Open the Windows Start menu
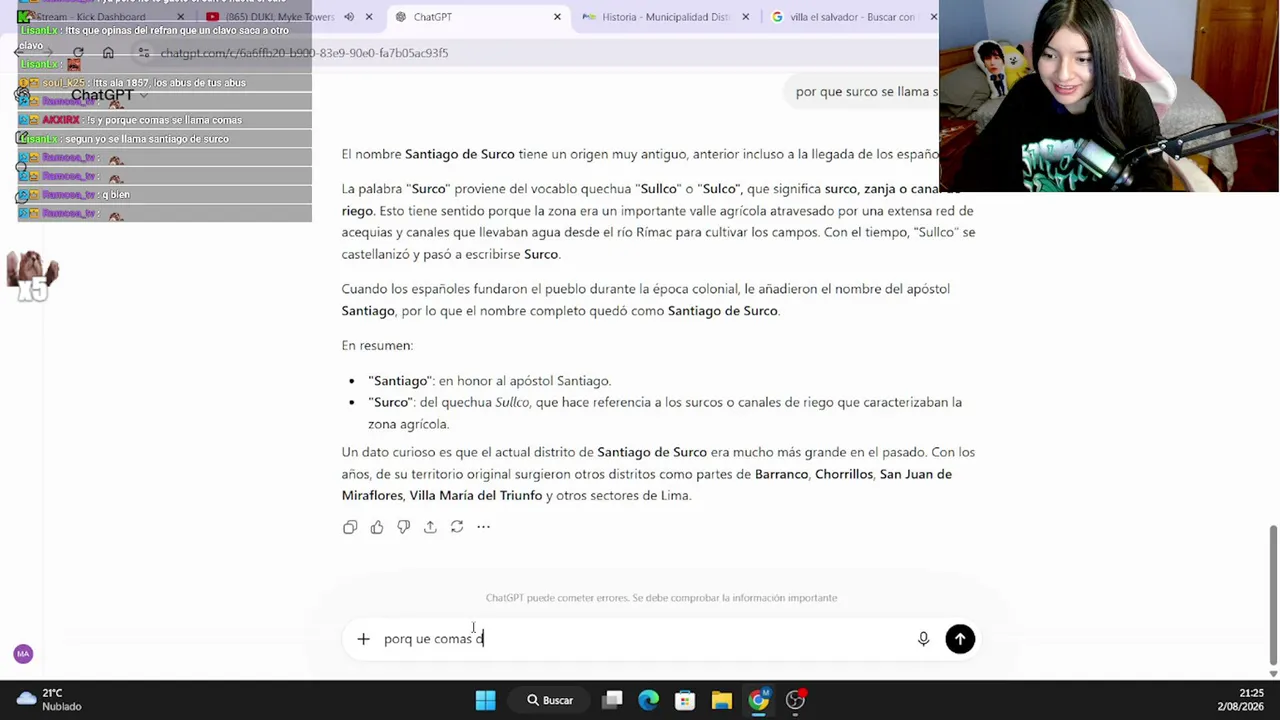The height and width of the screenshot is (720, 1280). click(x=486, y=700)
